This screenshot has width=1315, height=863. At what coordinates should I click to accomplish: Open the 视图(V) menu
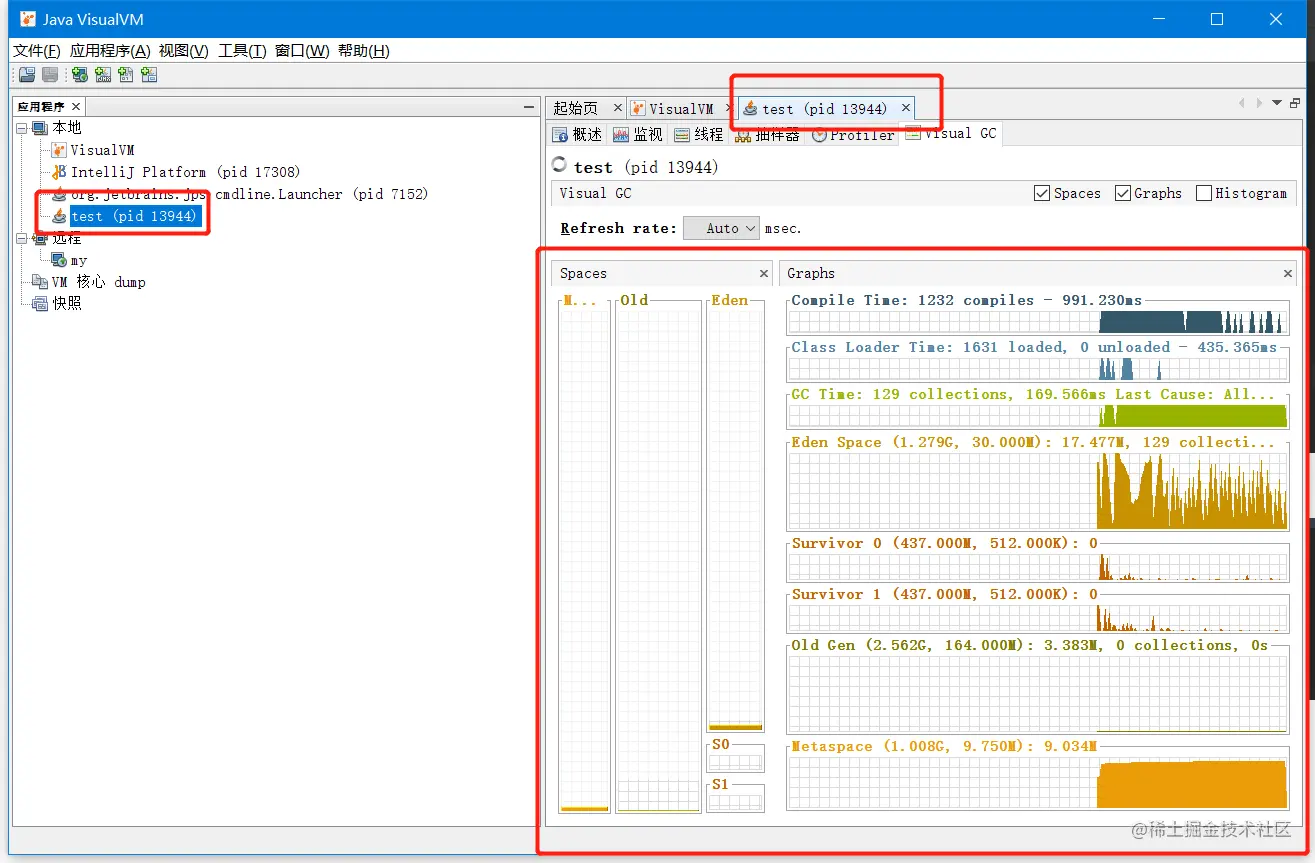coord(184,51)
